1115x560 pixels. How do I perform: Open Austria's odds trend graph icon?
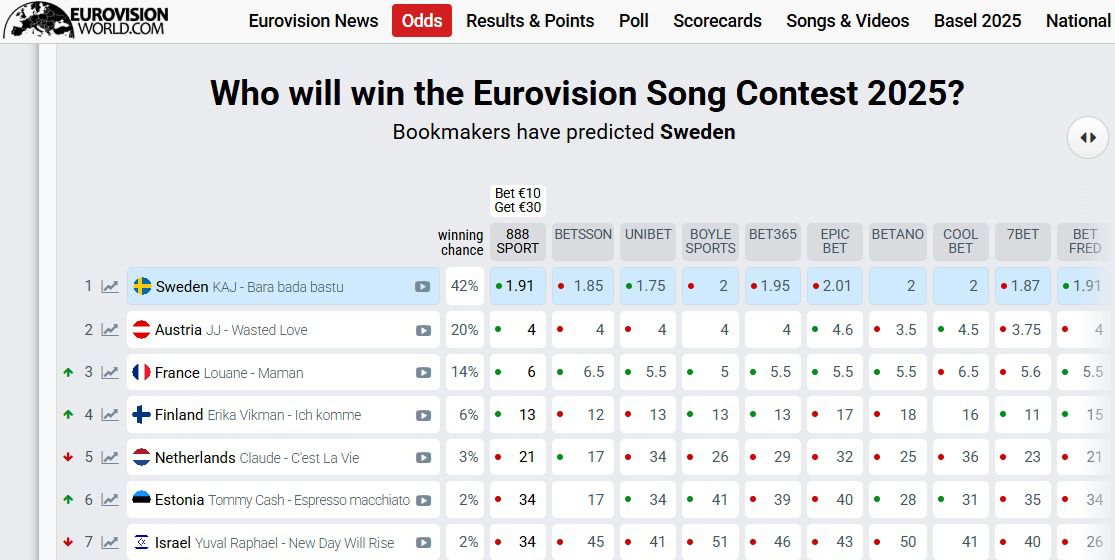(110, 330)
